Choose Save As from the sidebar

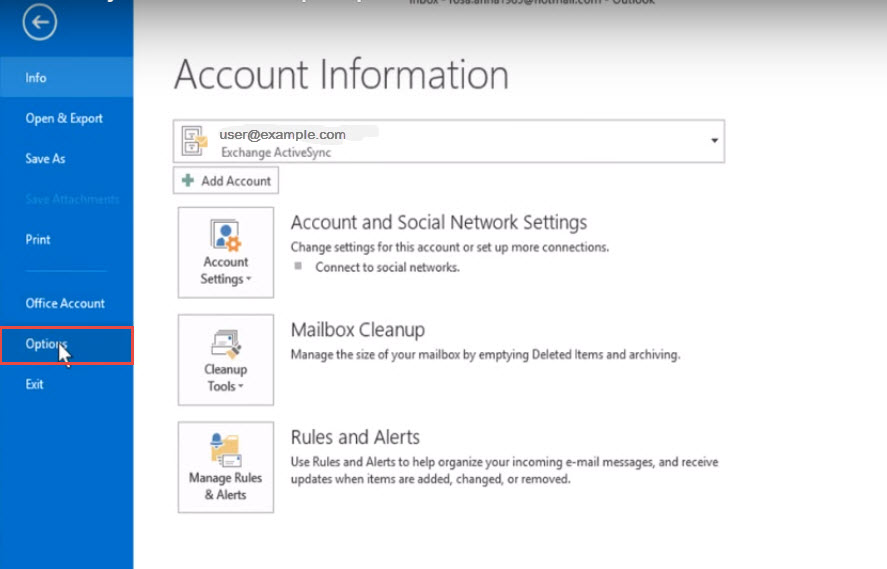coord(45,158)
